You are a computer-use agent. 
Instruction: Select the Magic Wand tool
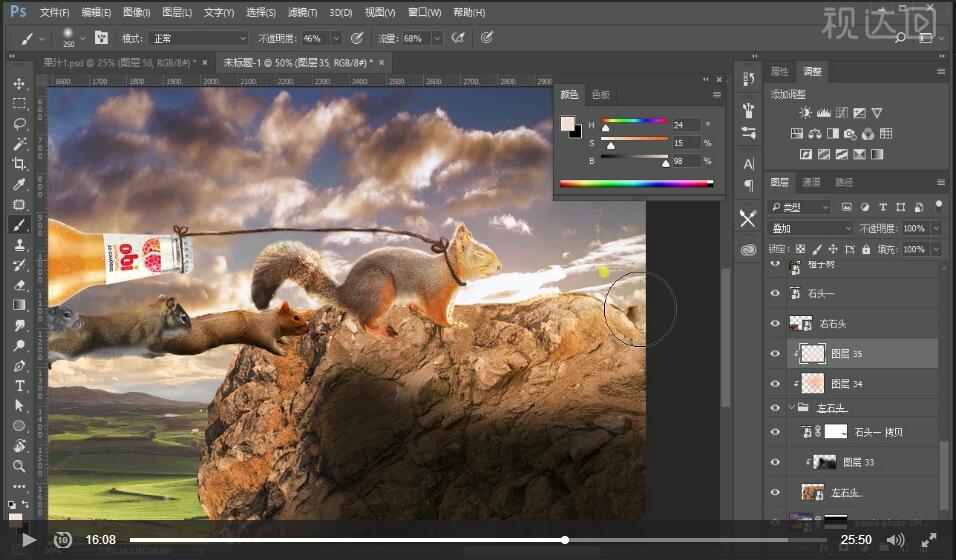pos(19,144)
